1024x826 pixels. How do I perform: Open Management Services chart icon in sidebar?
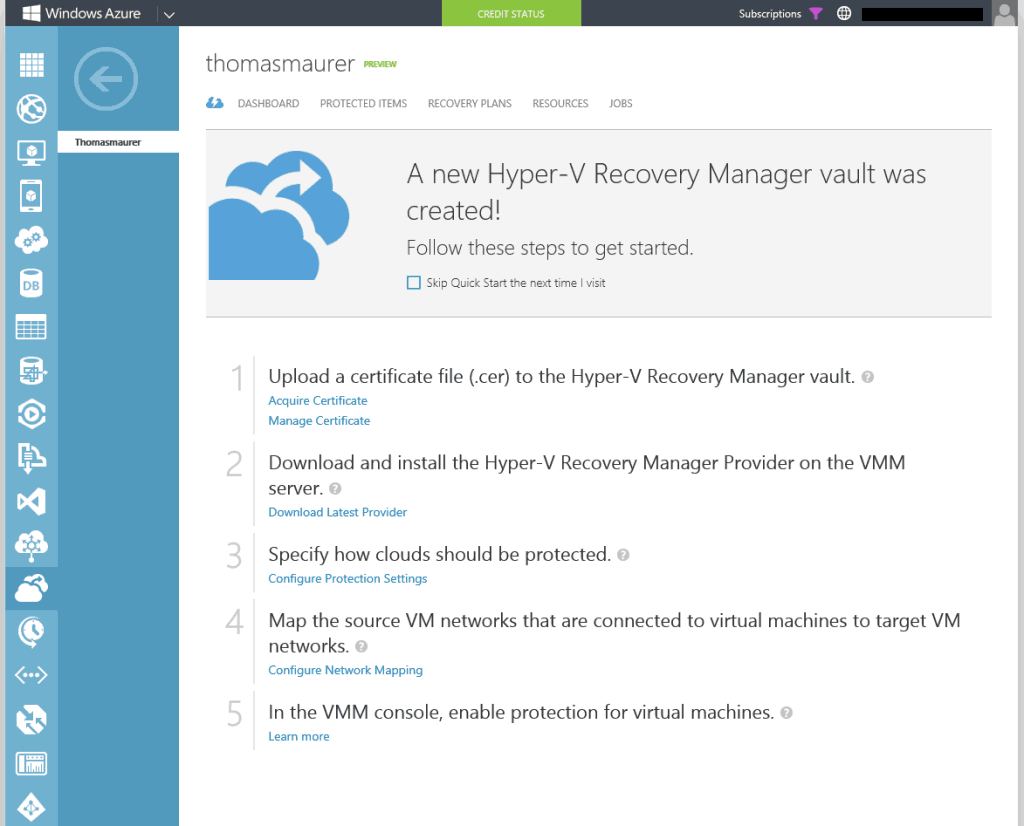(x=31, y=763)
